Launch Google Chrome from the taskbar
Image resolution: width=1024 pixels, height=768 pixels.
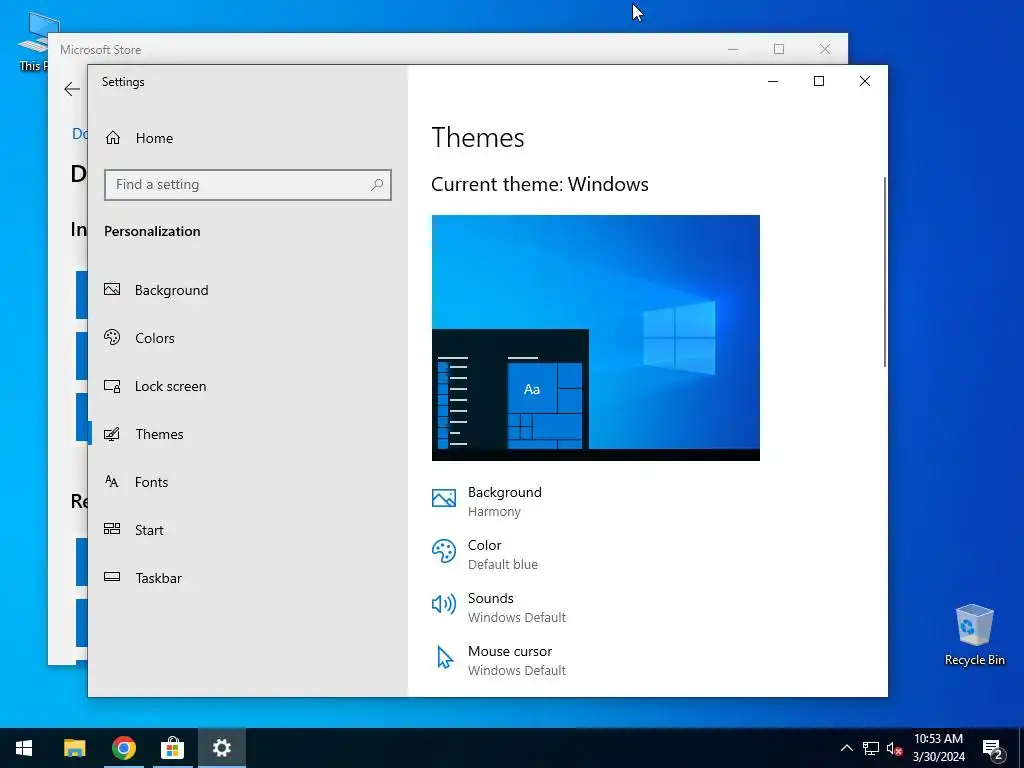123,748
